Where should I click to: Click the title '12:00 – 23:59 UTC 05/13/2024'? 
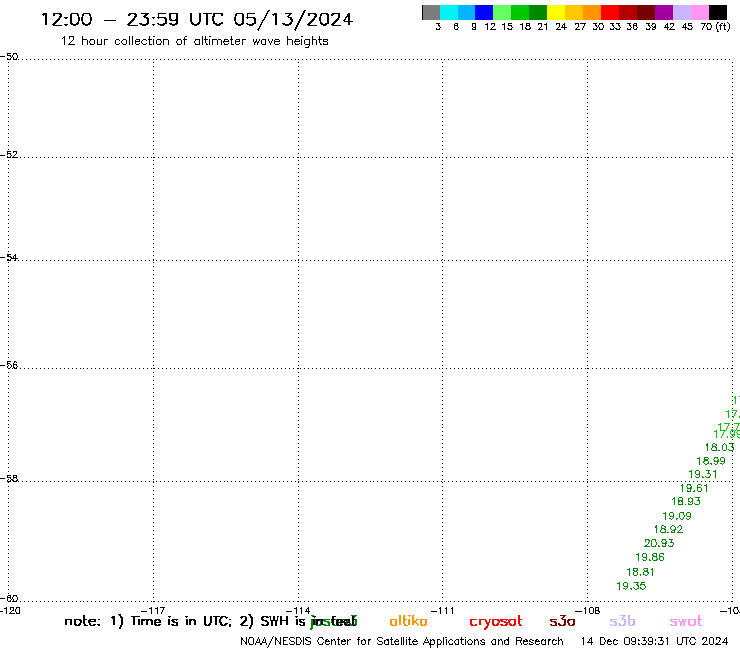(197, 20)
